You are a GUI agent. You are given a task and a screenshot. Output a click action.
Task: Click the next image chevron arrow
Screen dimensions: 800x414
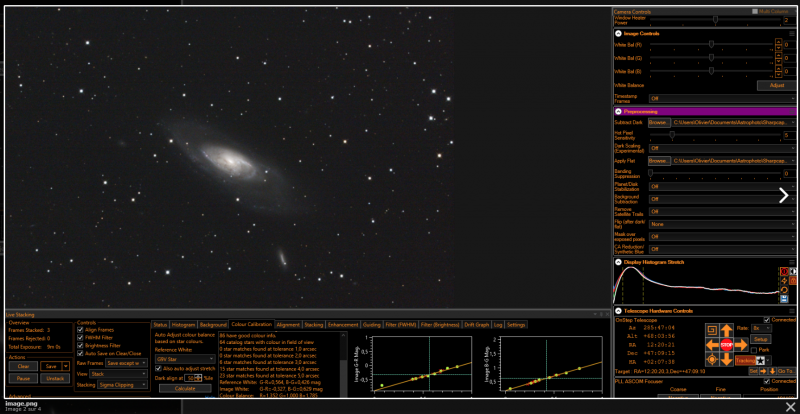tap(784, 196)
